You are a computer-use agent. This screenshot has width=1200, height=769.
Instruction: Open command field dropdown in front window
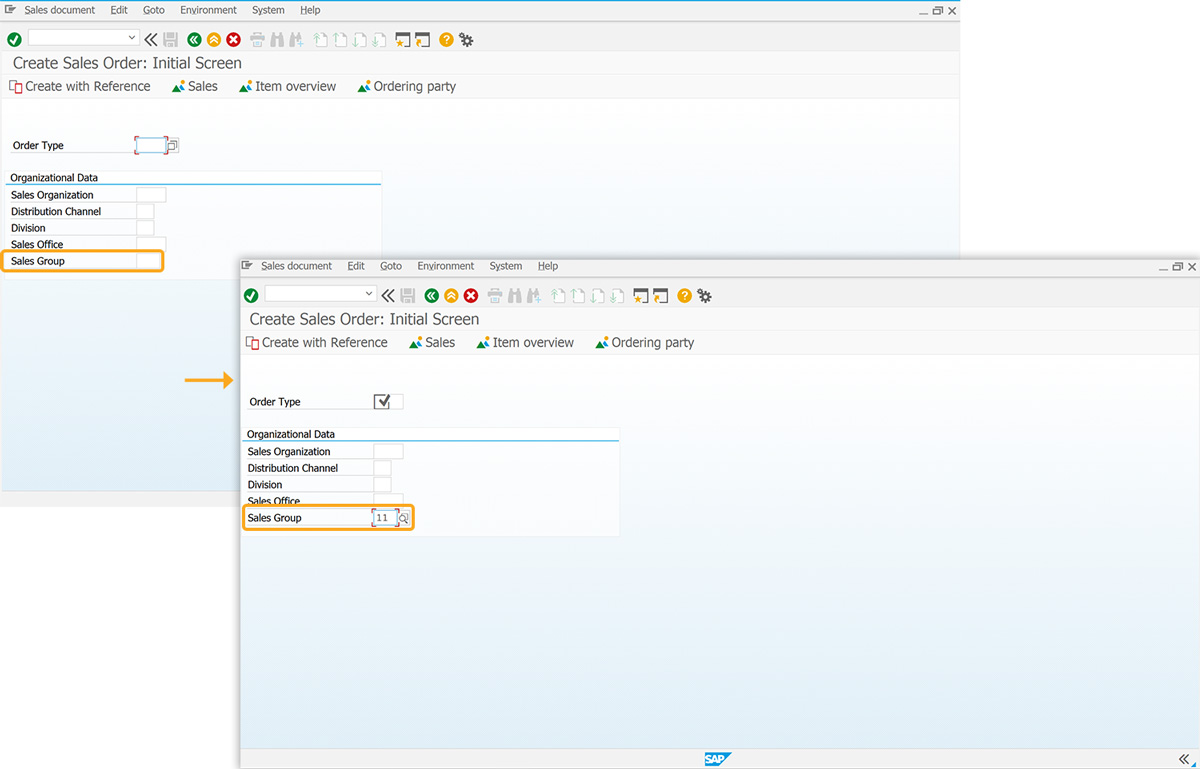tap(369, 294)
